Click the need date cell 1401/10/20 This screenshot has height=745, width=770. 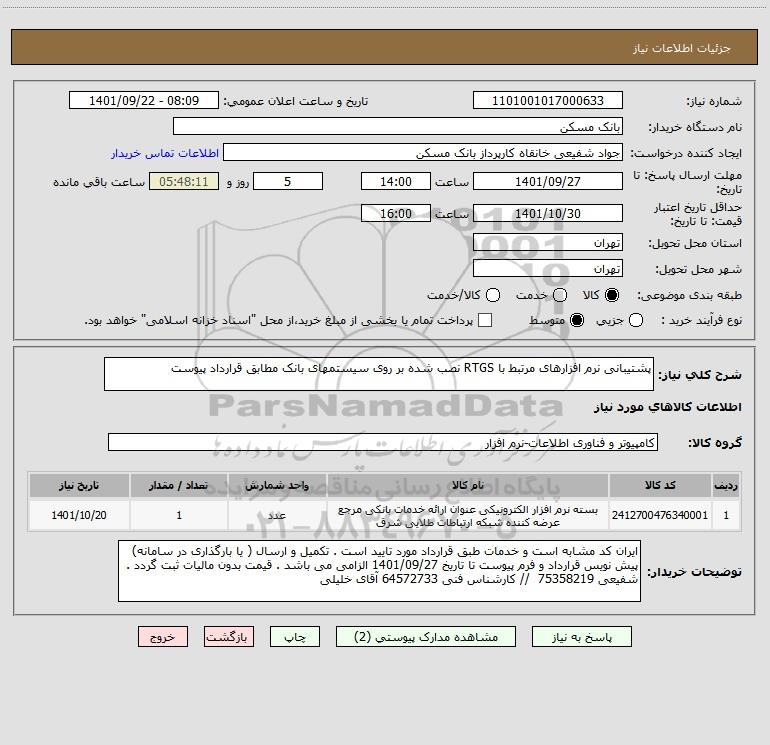[79, 515]
